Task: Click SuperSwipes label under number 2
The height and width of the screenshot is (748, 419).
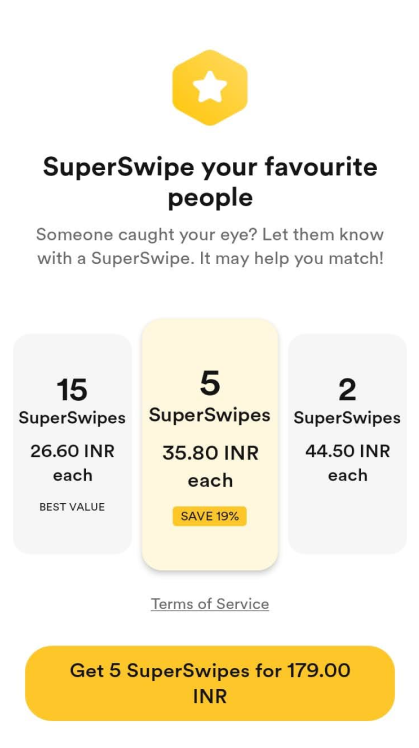Action: (x=347, y=418)
